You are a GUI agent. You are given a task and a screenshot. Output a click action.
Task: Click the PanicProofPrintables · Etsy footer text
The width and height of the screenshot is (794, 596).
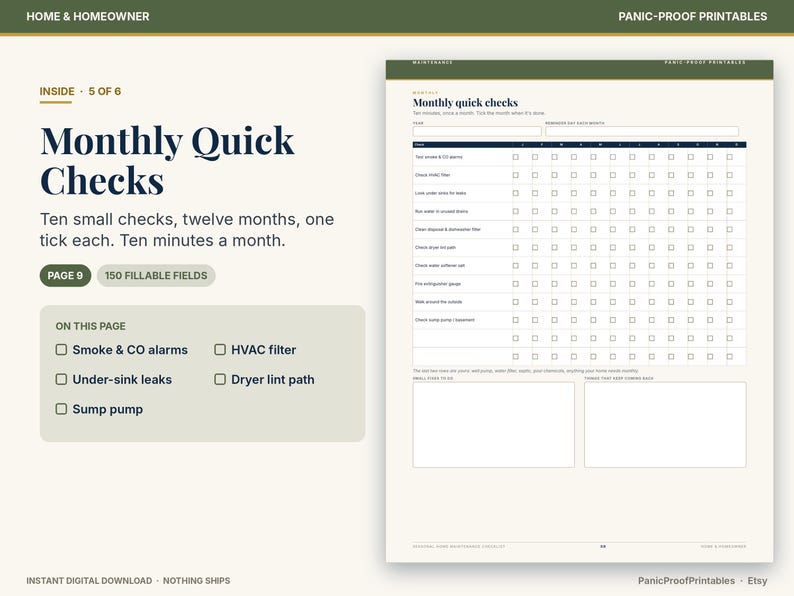click(x=702, y=581)
